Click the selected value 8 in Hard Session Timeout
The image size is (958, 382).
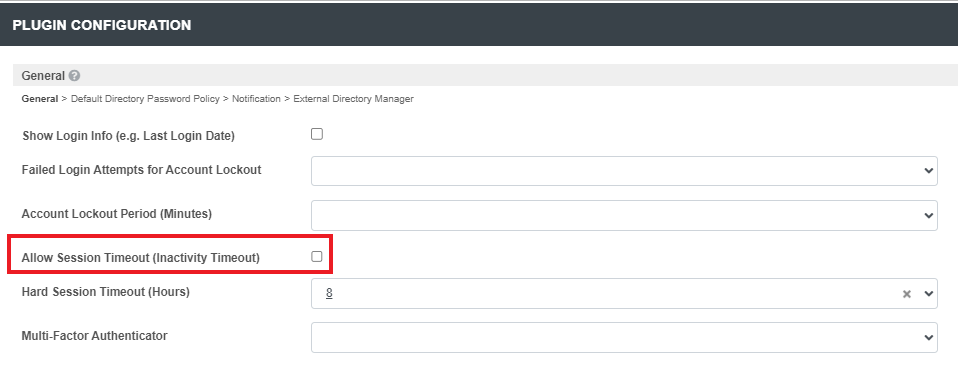tap(329, 293)
